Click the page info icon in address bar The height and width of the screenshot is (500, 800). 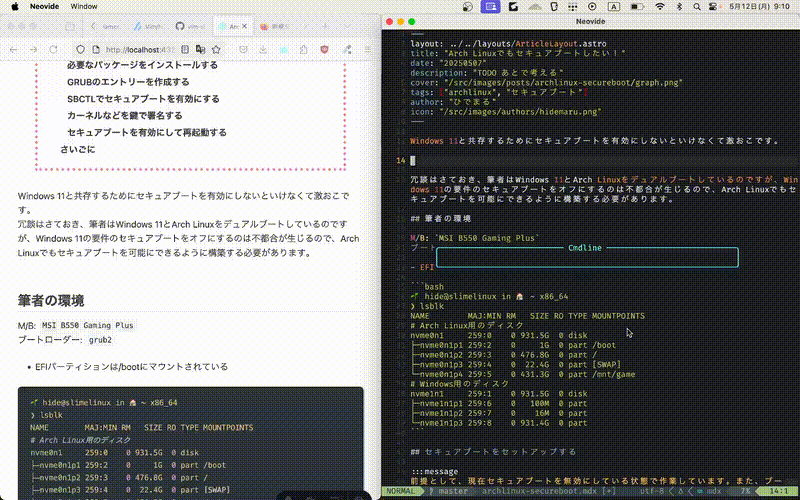tap(95, 49)
